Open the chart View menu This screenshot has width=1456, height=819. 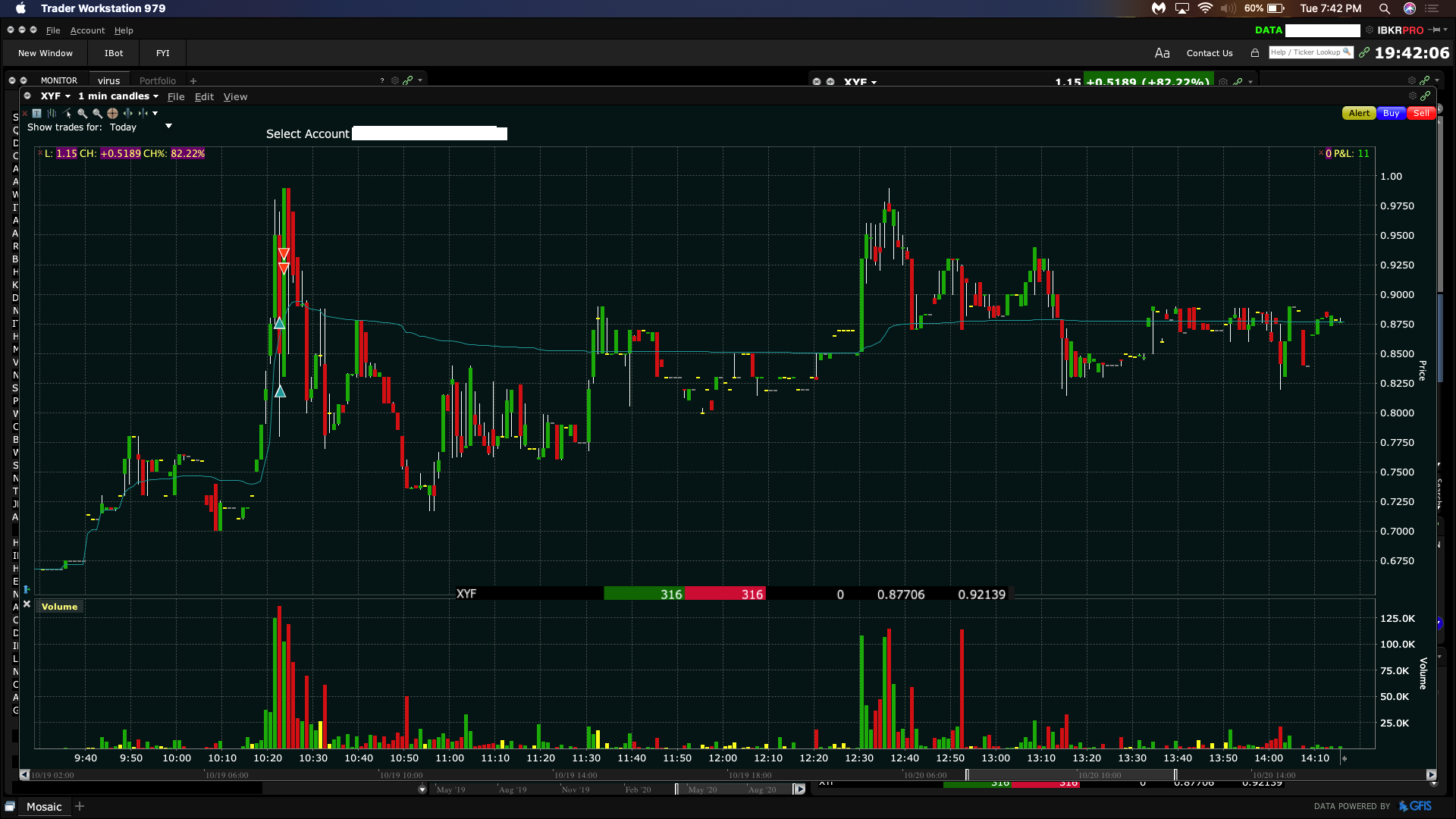pyautogui.click(x=235, y=97)
